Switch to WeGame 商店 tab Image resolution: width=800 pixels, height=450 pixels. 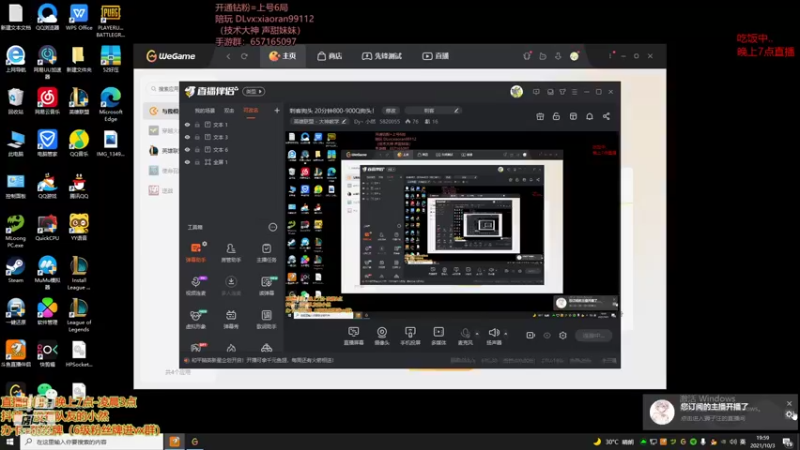click(329, 56)
